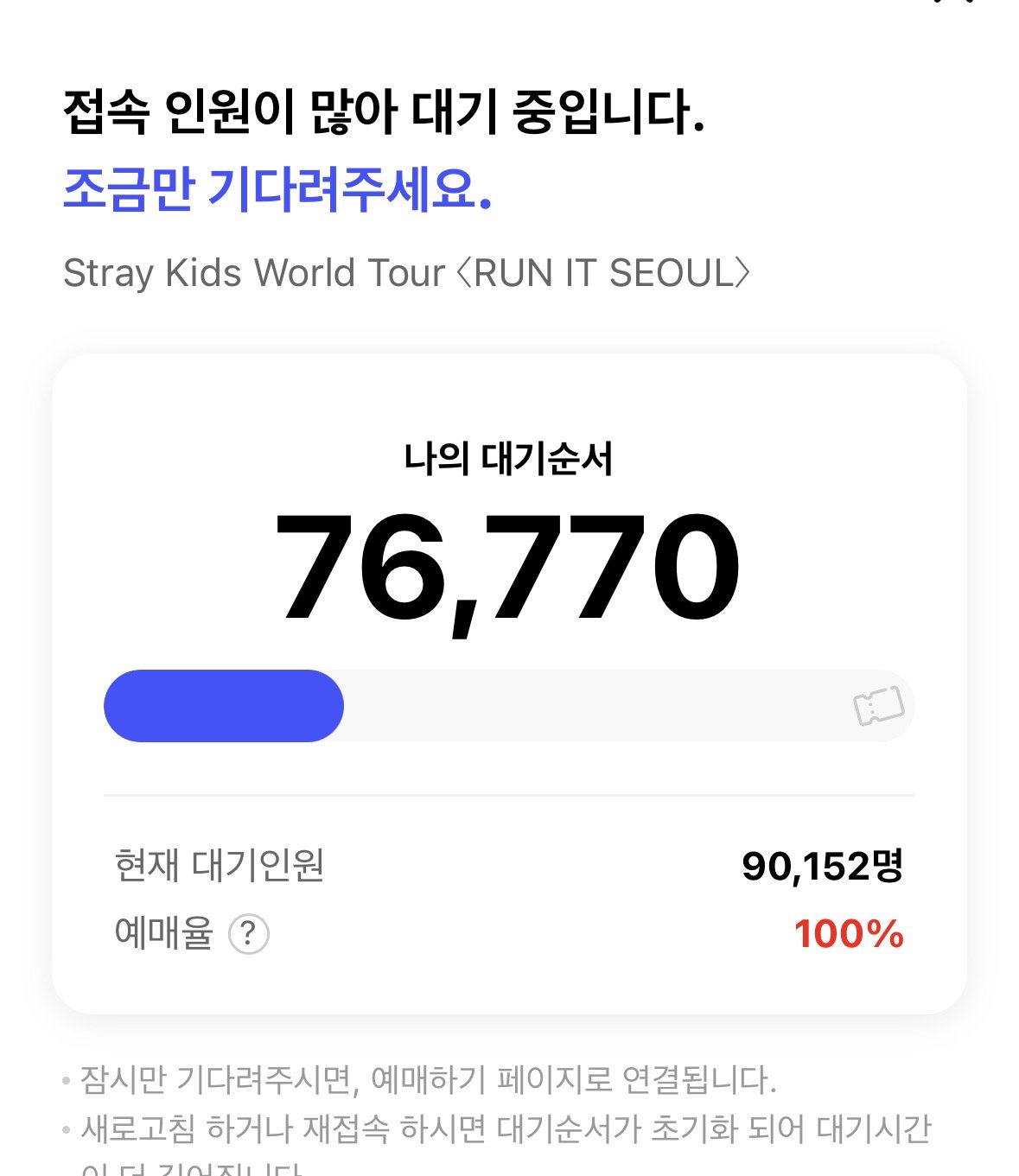The width and height of the screenshot is (1019, 1176).
Task: Tap the bullet before 새로고침 하거나
Action: click(x=67, y=1129)
